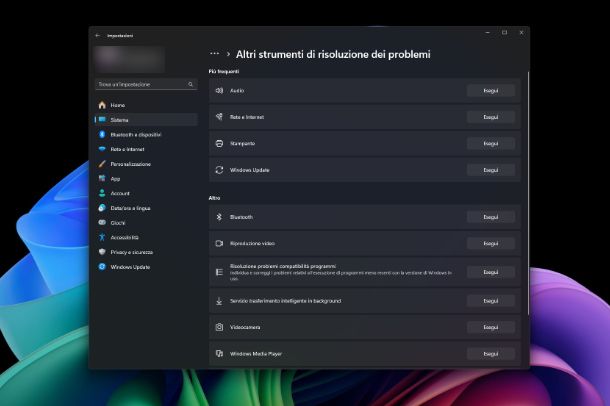Click the Rete e Internet troubleshooter icon
Viewport: 610px width, 406px height.
(x=219, y=117)
